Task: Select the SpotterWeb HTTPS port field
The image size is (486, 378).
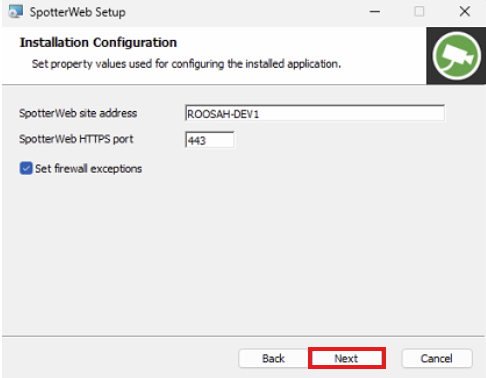Action: pos(209,140)
